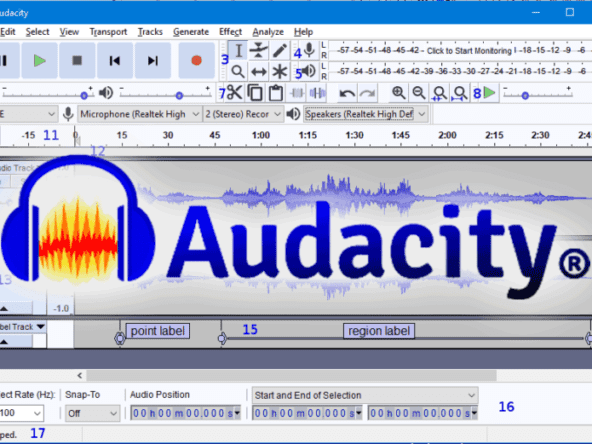
Task: Open the selection start time format arrow
Action: tap(359, 413)
